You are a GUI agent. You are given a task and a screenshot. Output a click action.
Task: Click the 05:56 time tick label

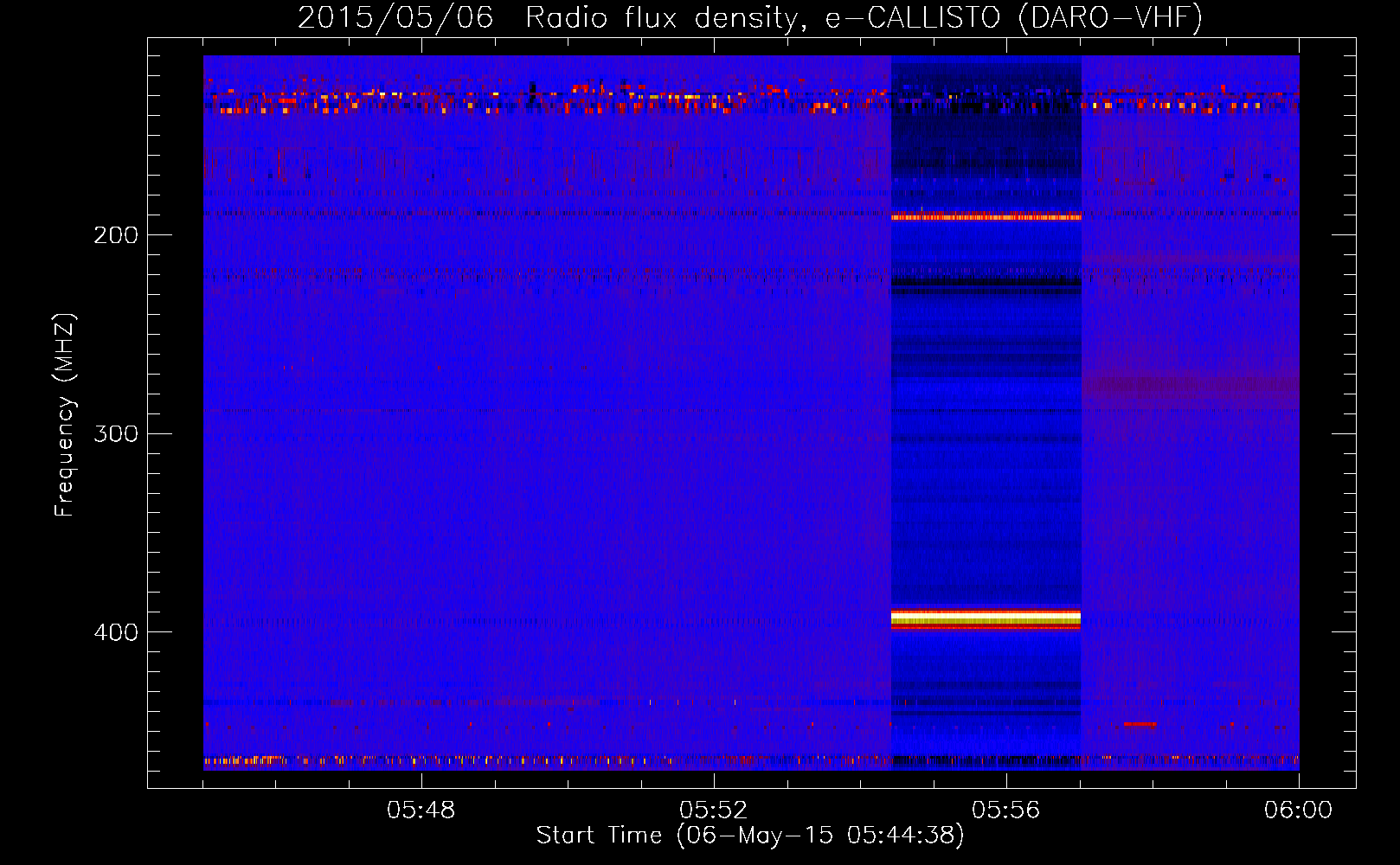1006,811
